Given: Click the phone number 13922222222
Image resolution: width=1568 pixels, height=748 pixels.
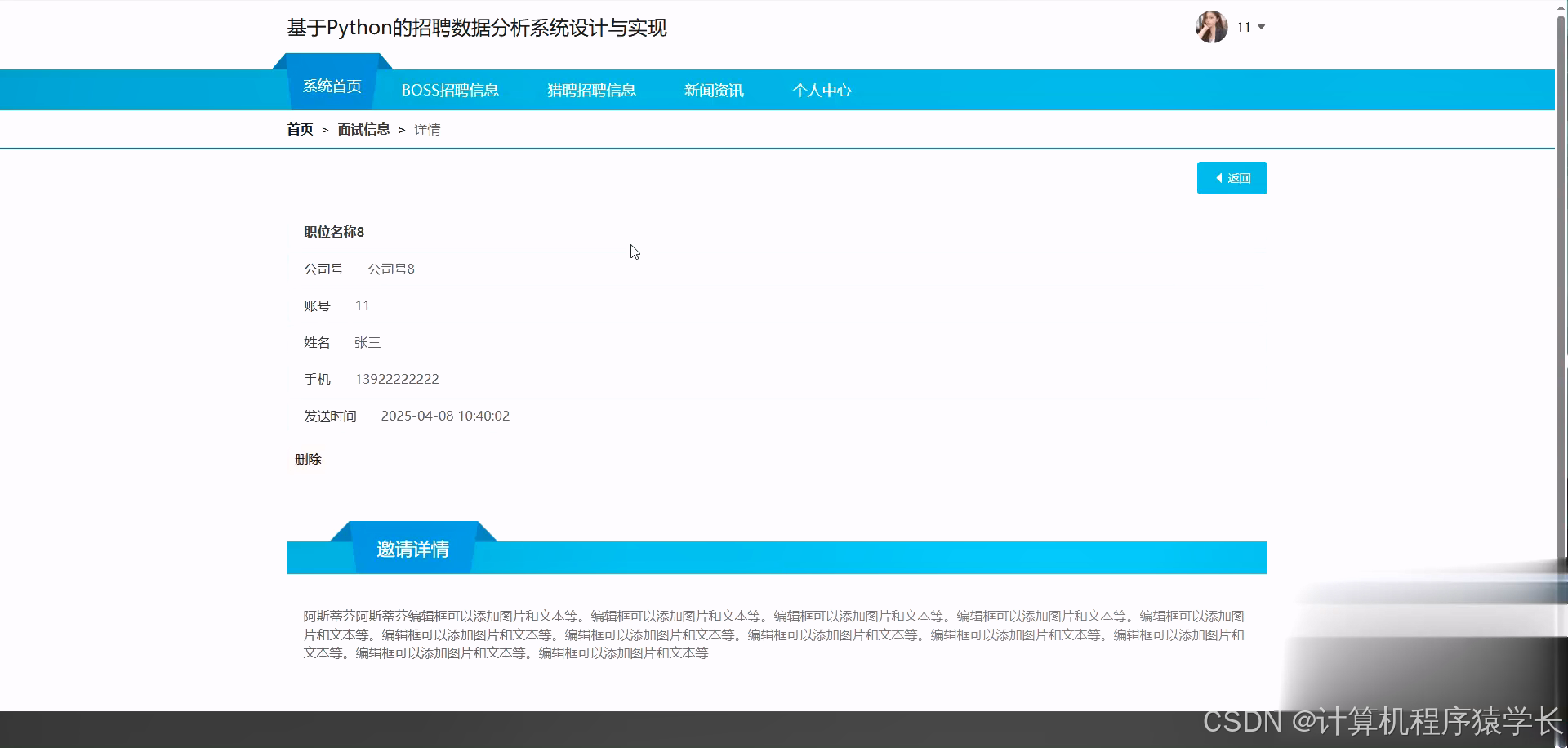Looking at the screenshot, I should coord(398,379).
